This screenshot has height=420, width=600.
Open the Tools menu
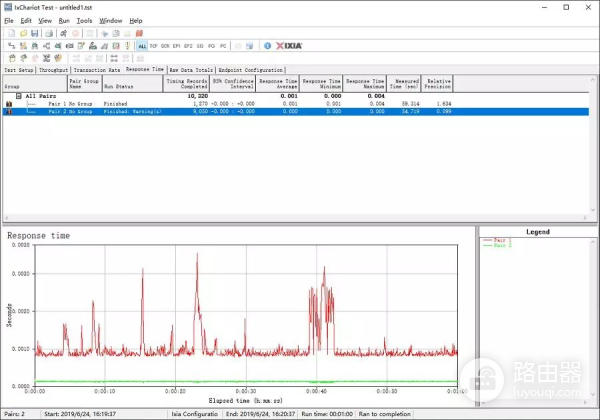coord(85,20)
